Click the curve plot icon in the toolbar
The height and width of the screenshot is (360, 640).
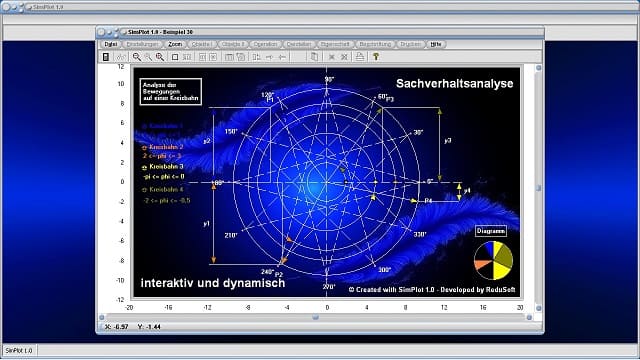[121, 57]
